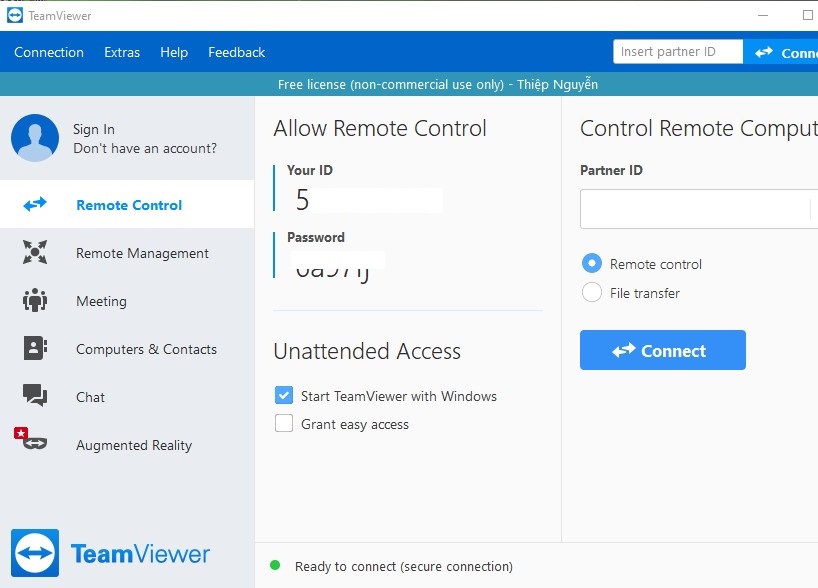Select the File transfer radio option

click(592, 293)
